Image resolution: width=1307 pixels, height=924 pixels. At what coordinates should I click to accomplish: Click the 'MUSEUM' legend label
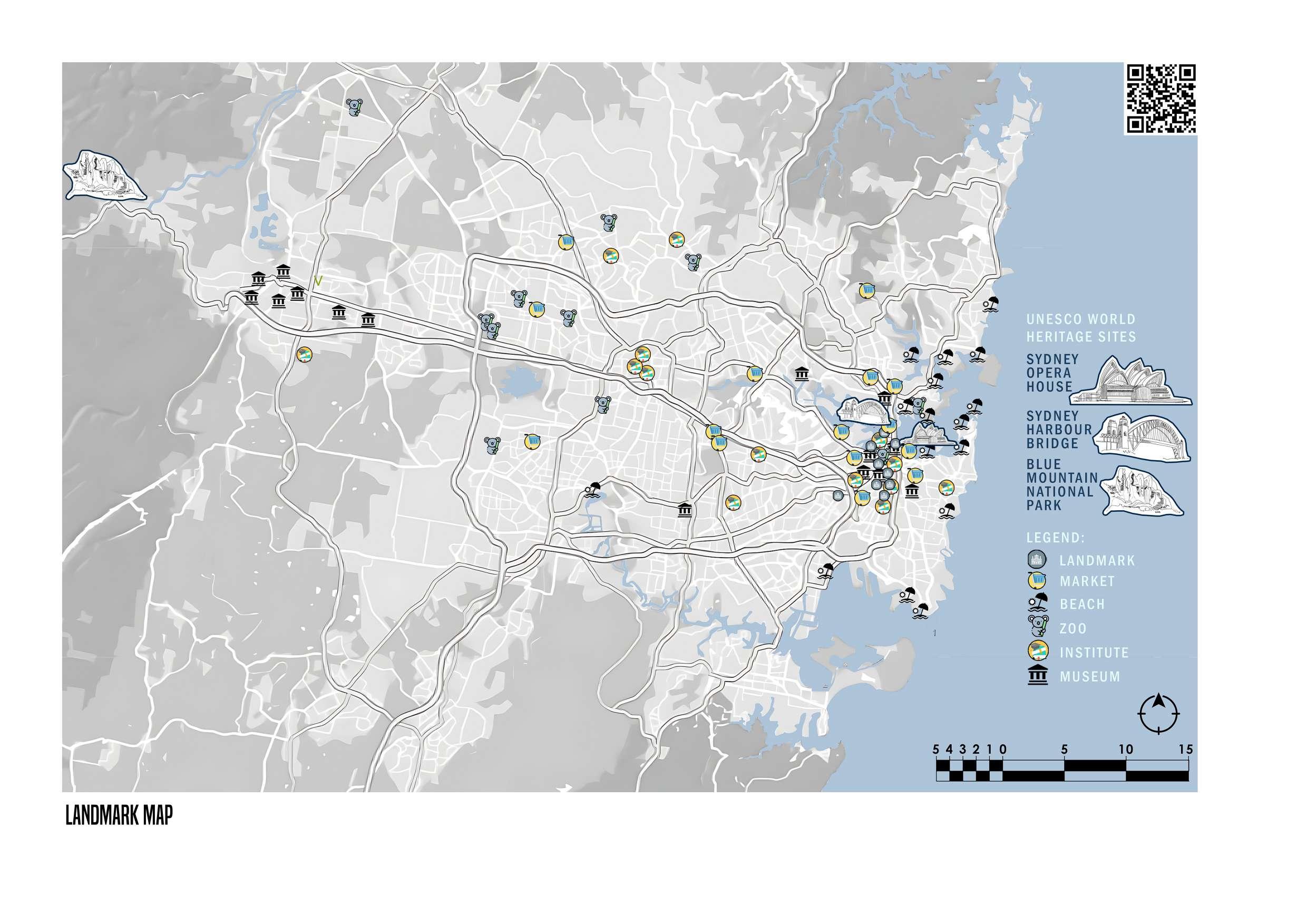coord(1089,676)
